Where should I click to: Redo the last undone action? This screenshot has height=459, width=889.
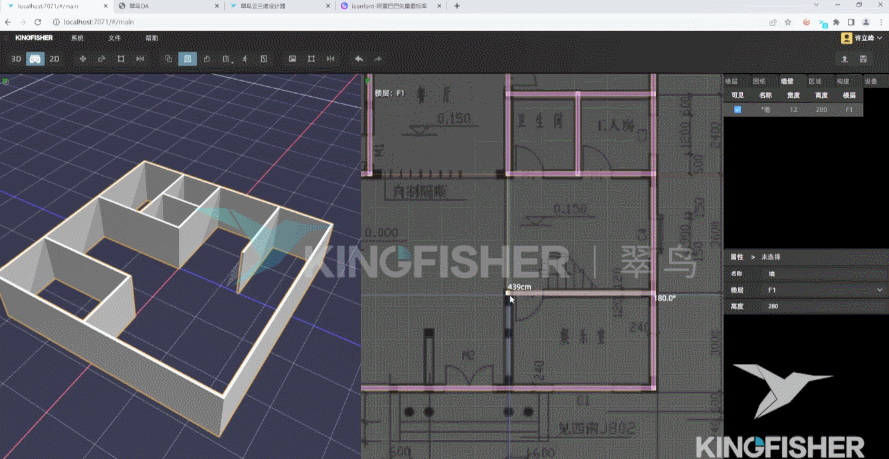(x=378, y=59)
